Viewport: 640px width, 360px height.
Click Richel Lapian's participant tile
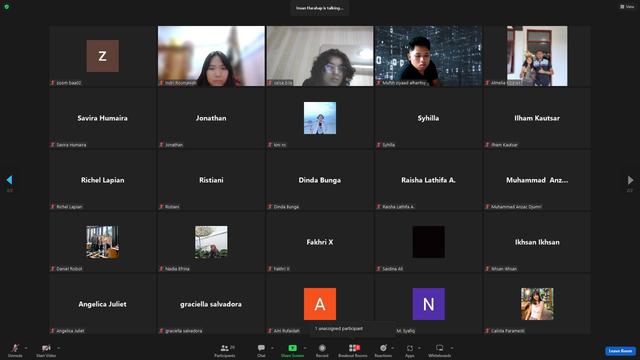click(103, 180)
